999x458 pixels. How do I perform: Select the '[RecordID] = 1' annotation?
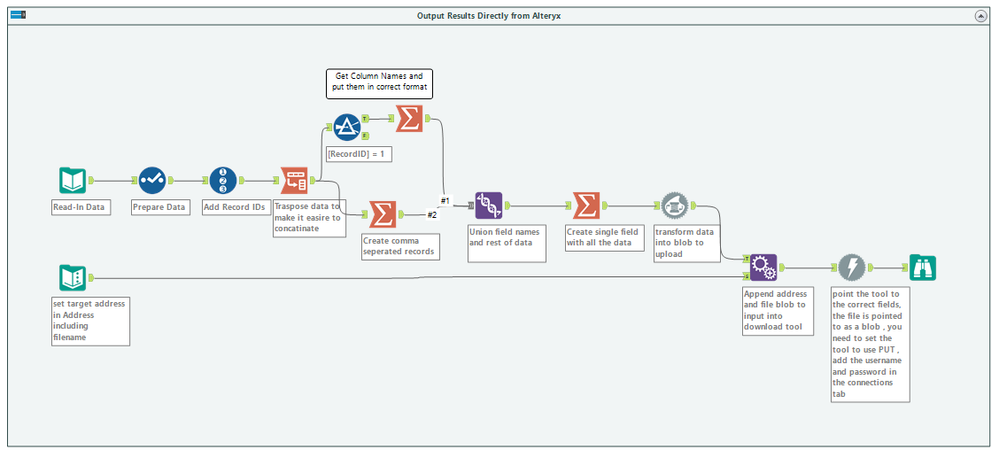[359, 154]
